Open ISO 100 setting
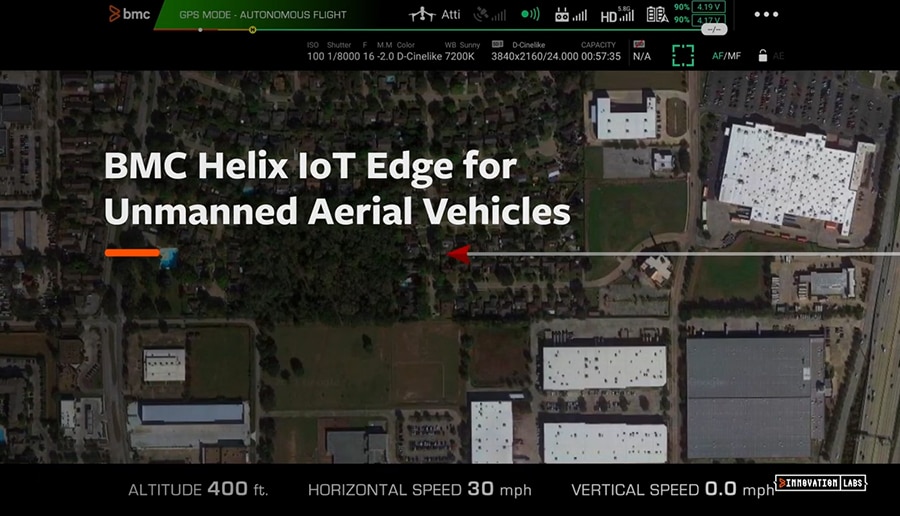 click(x=315, y=51)
